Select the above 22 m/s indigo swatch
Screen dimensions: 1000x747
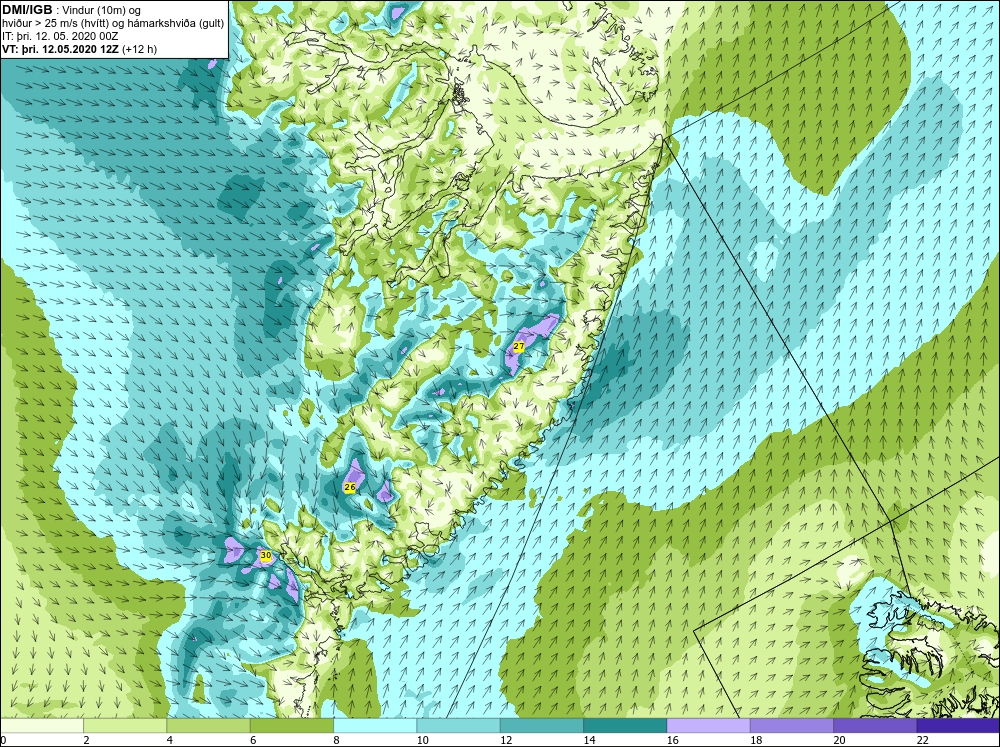(x=958, y=725)
